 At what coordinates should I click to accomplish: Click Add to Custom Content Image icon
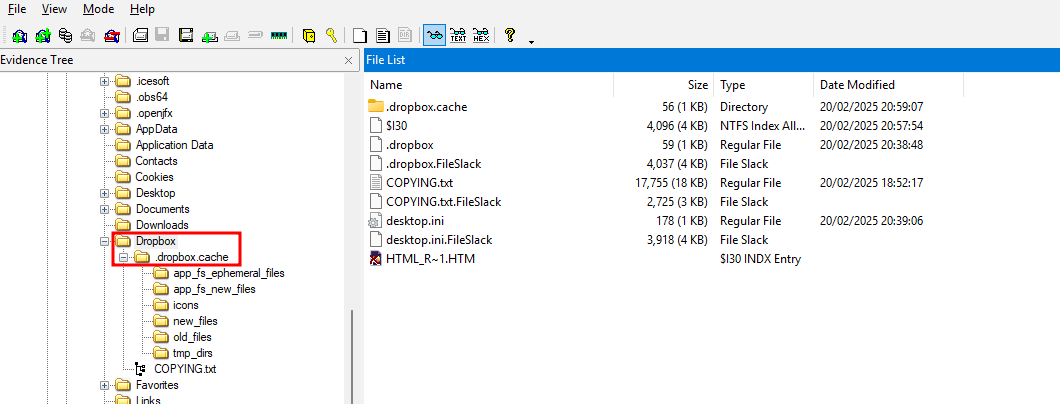[210, 35]
